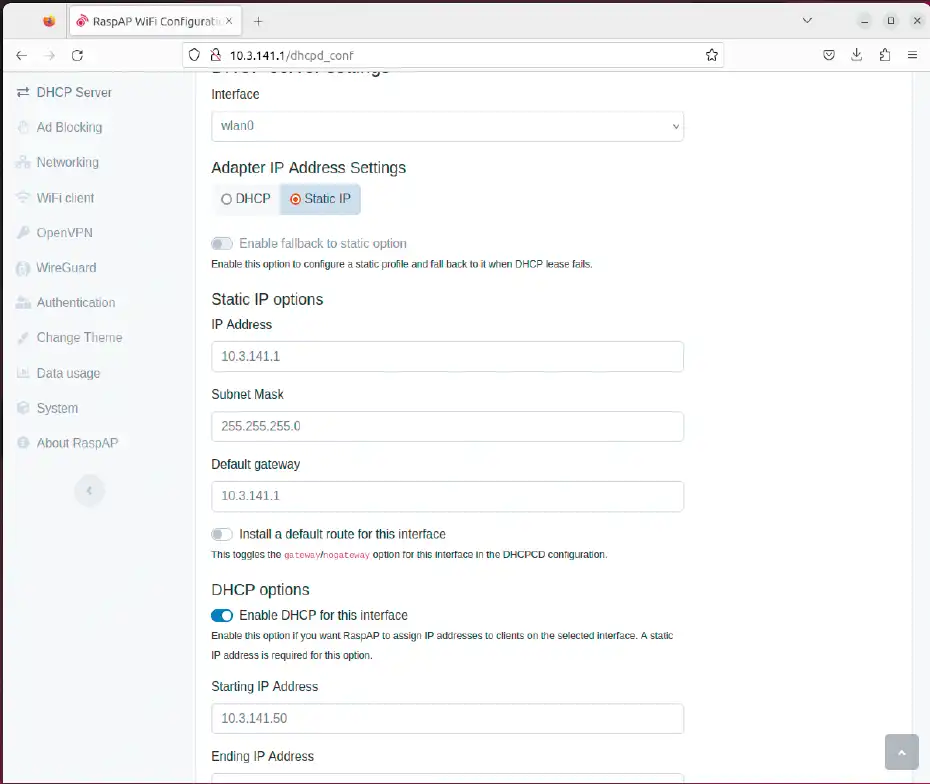Open the OpenVPN sidebar menu item
The width and height of the screenshot is (930, 784).
coord(65,232)
